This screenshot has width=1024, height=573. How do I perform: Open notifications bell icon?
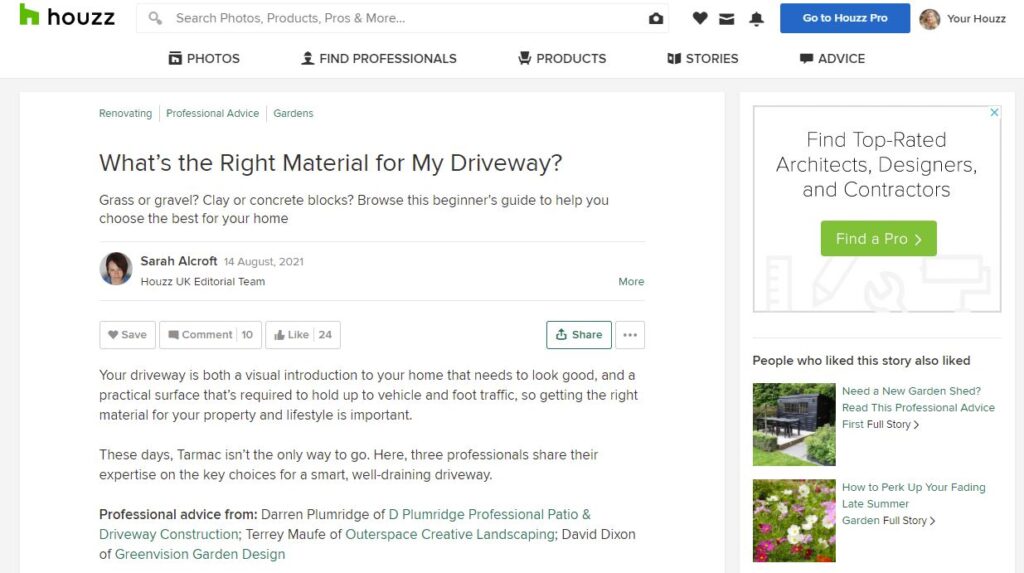756,19
